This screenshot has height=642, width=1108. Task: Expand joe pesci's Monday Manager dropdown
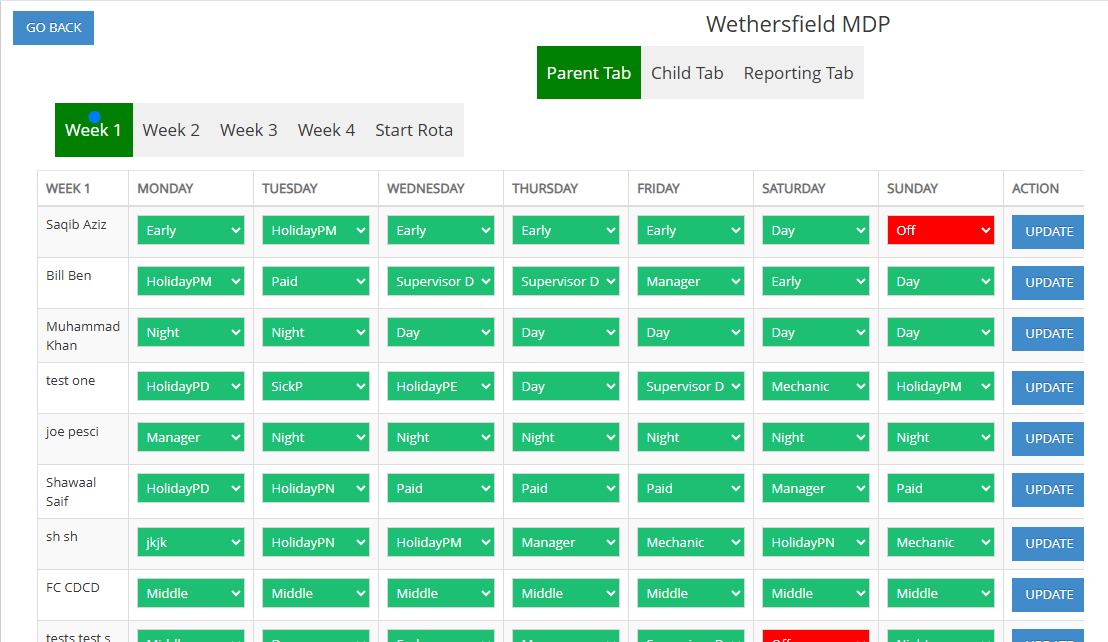pos(190,437)
